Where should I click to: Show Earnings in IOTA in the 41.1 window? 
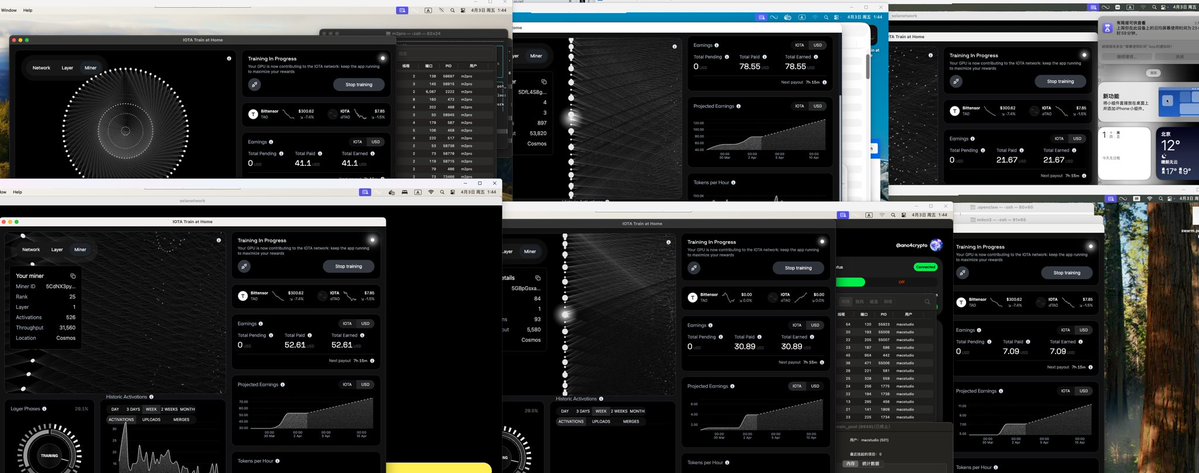tap(357, 141)
